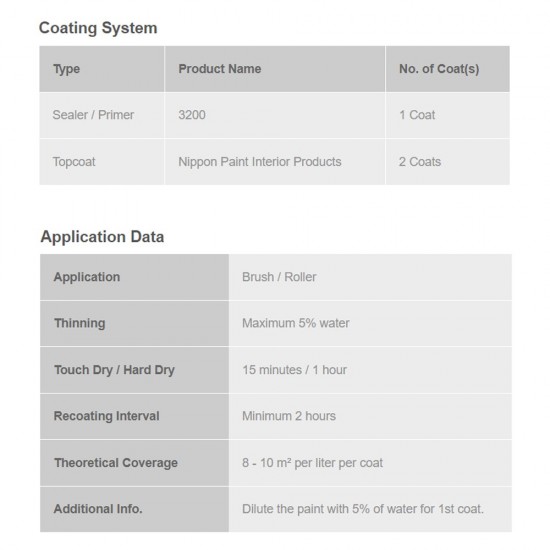Click the 2 Coats cell
Screen dimensions: 550x550
click(x=448, y=162)
